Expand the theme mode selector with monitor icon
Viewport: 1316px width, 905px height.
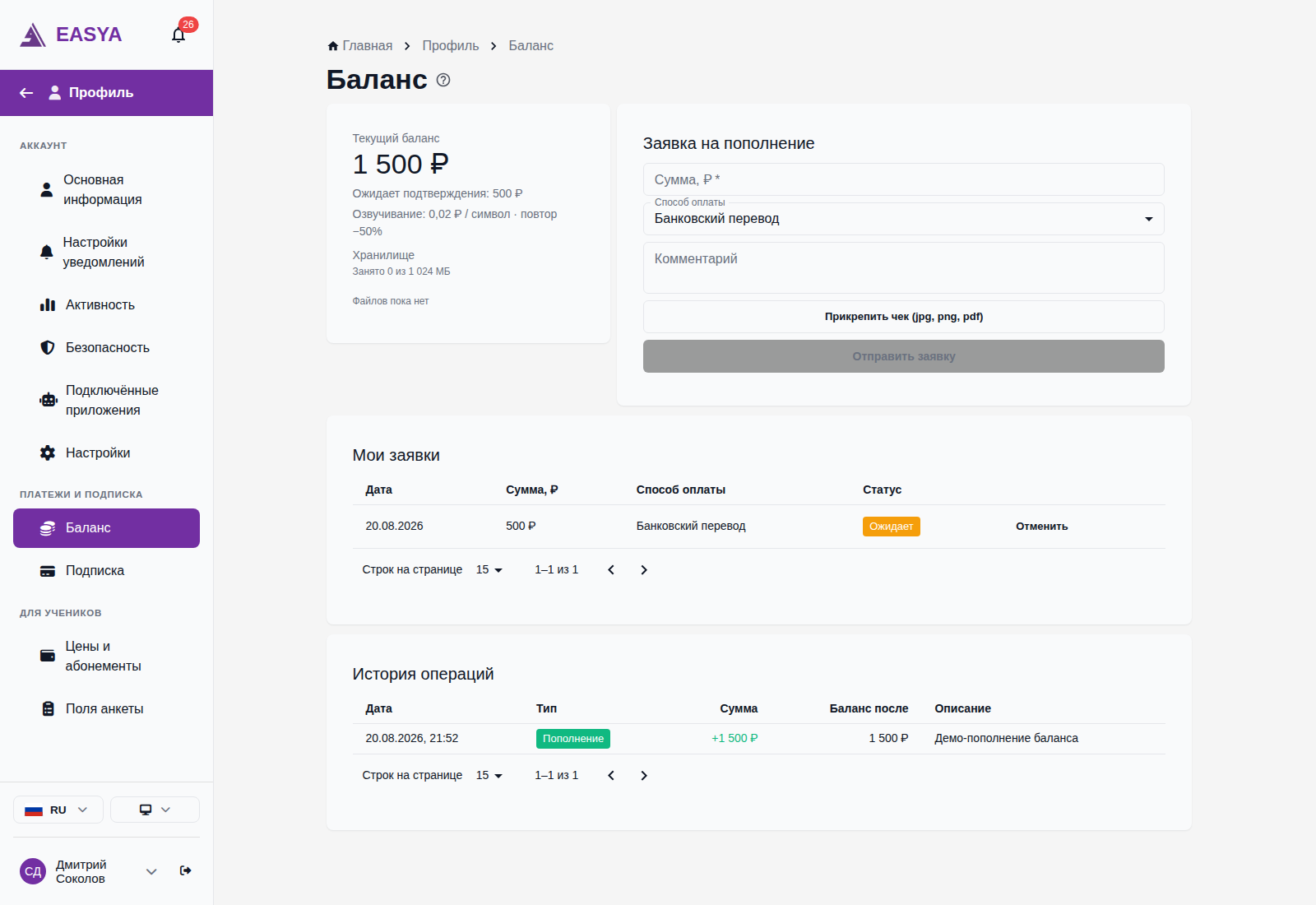155,810
